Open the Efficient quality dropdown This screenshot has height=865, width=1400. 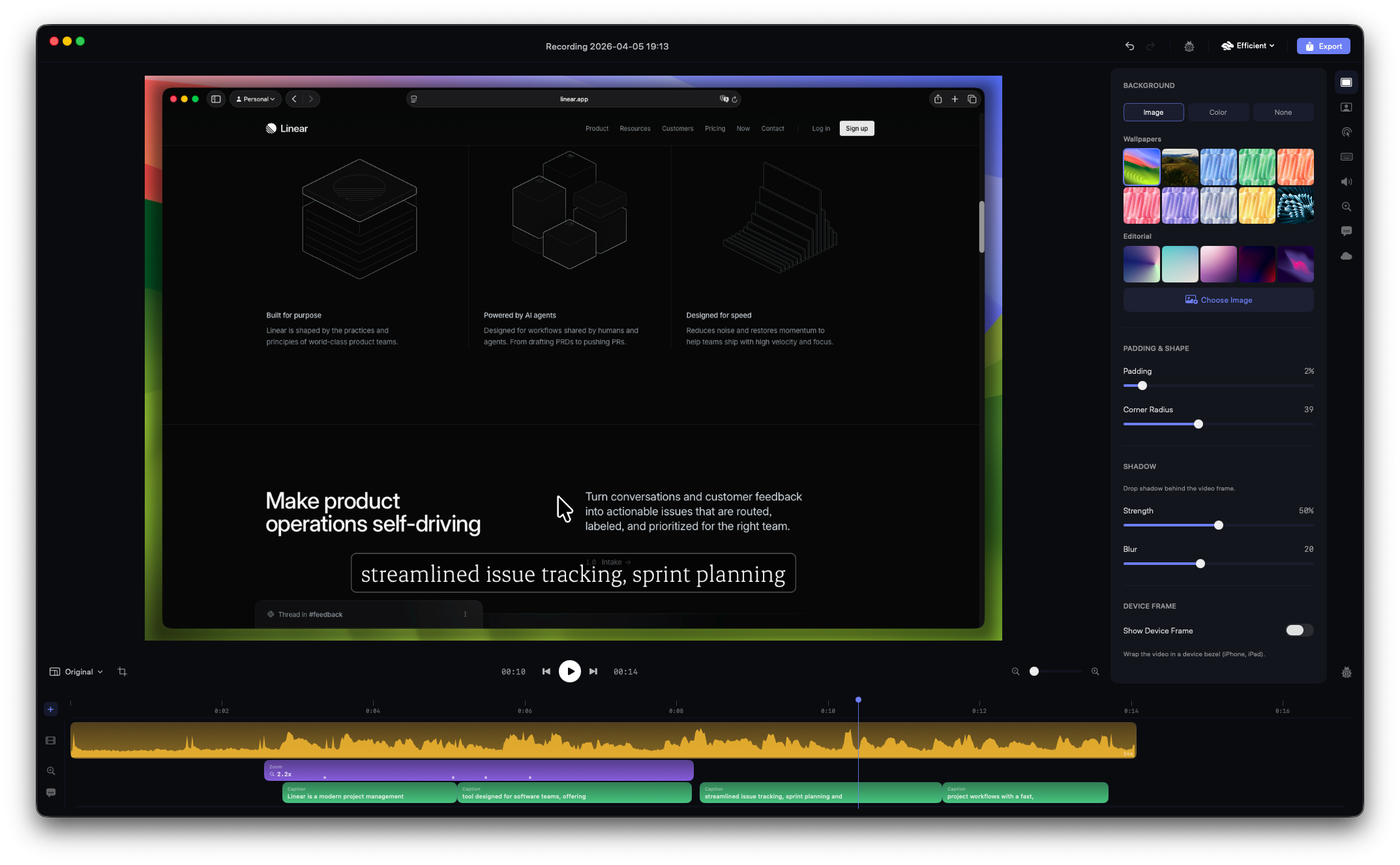point(1247,46)
